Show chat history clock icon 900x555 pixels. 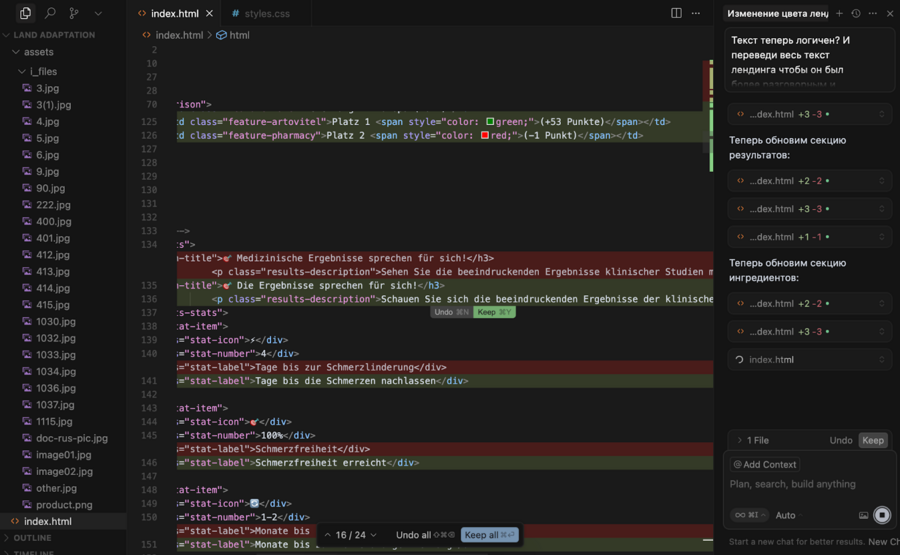[856, 13]
